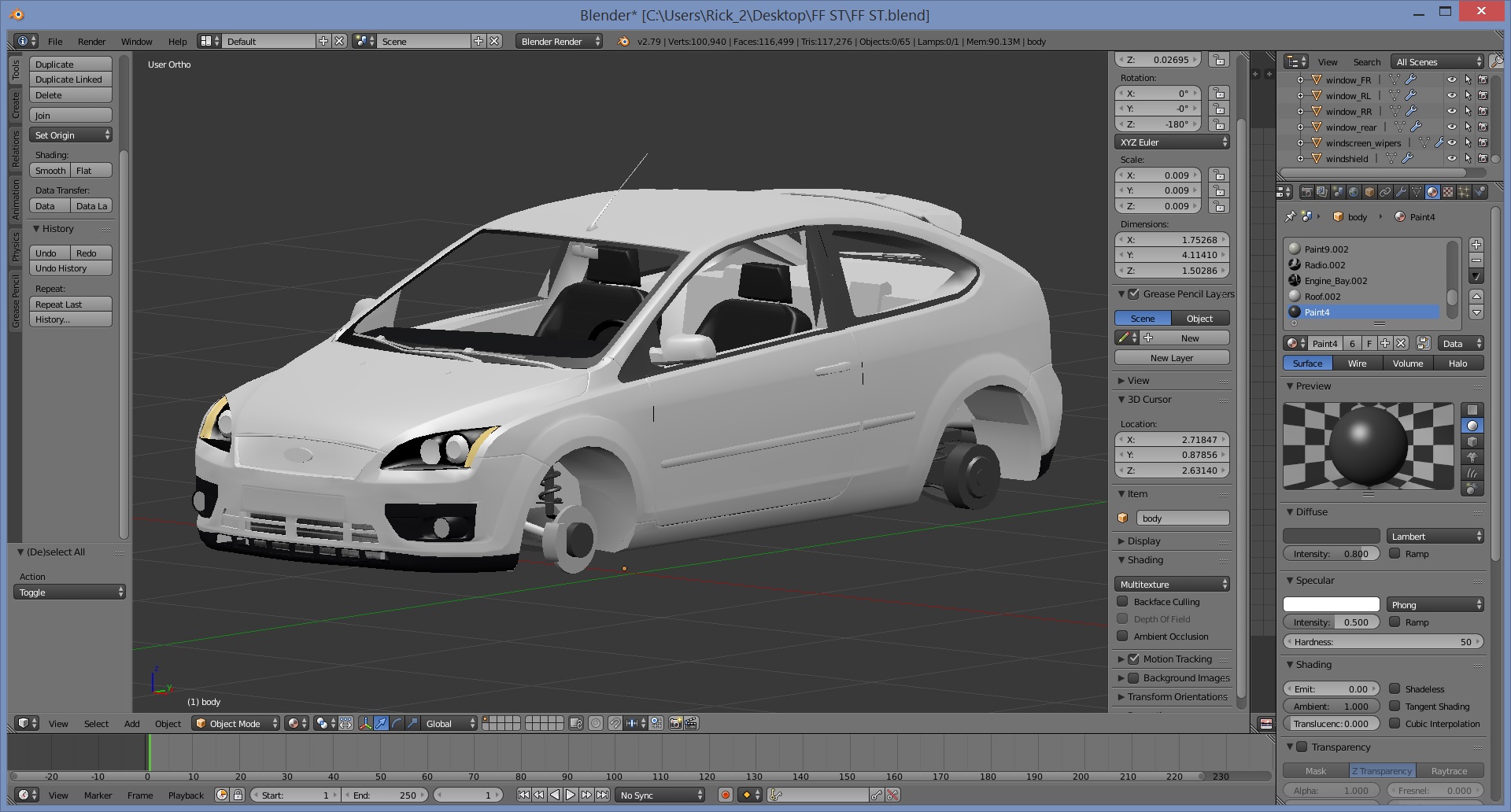Switch material preview to Monkey shape
Image resolution: width=1511 pixels, height=812 pixels.
tap(1472, 457)
